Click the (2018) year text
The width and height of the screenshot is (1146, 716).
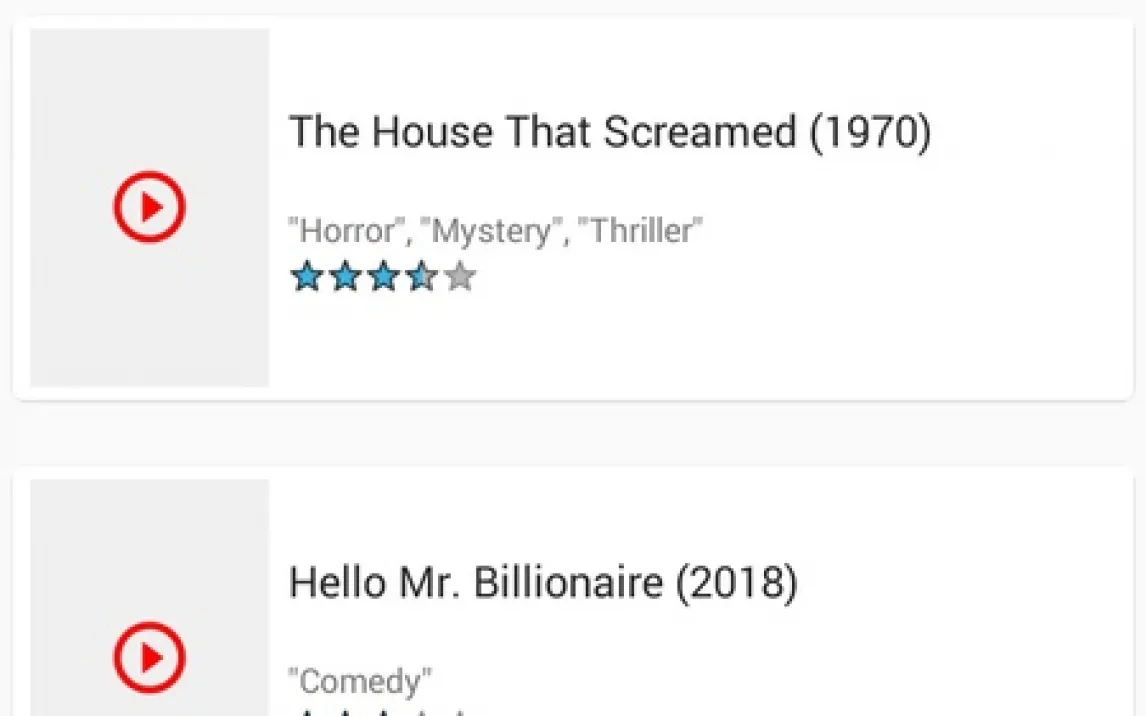[x=737, y=583]
